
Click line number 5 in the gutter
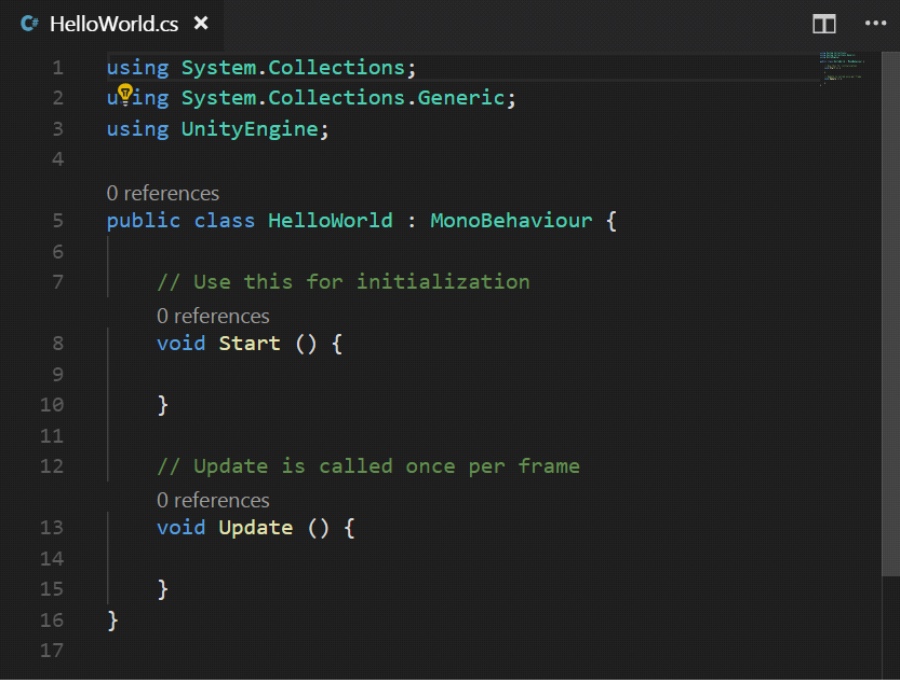[x=58, y=220]
